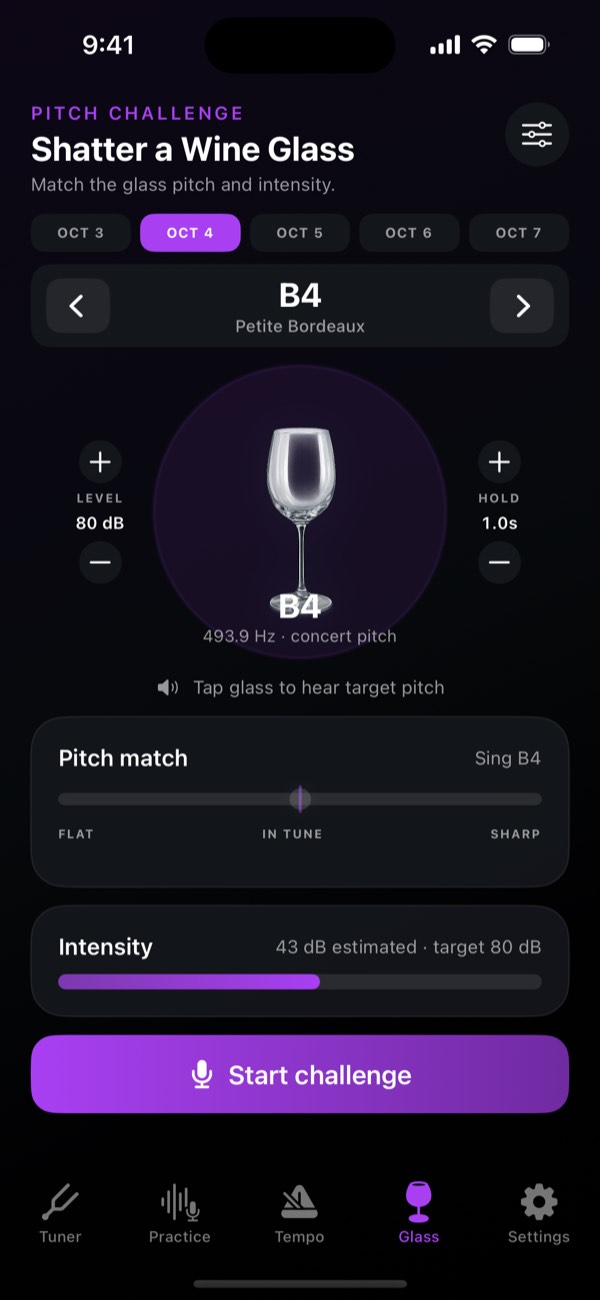Screen dimensions: 600x1300
Task: Start the challenge with microphone button
Action: (x=300, y=1075)
